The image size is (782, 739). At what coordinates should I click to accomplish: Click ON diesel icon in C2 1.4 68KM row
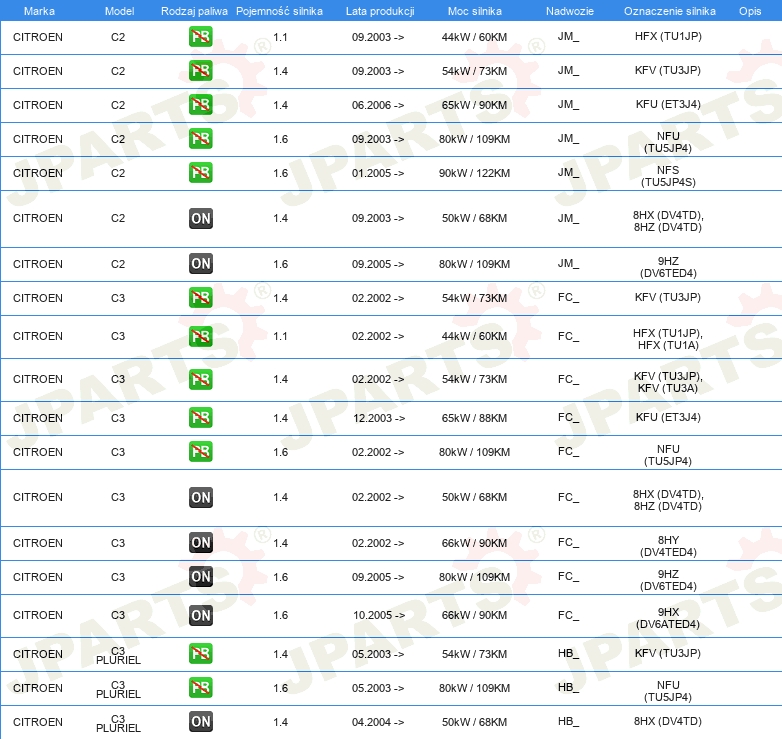point(201,218)
